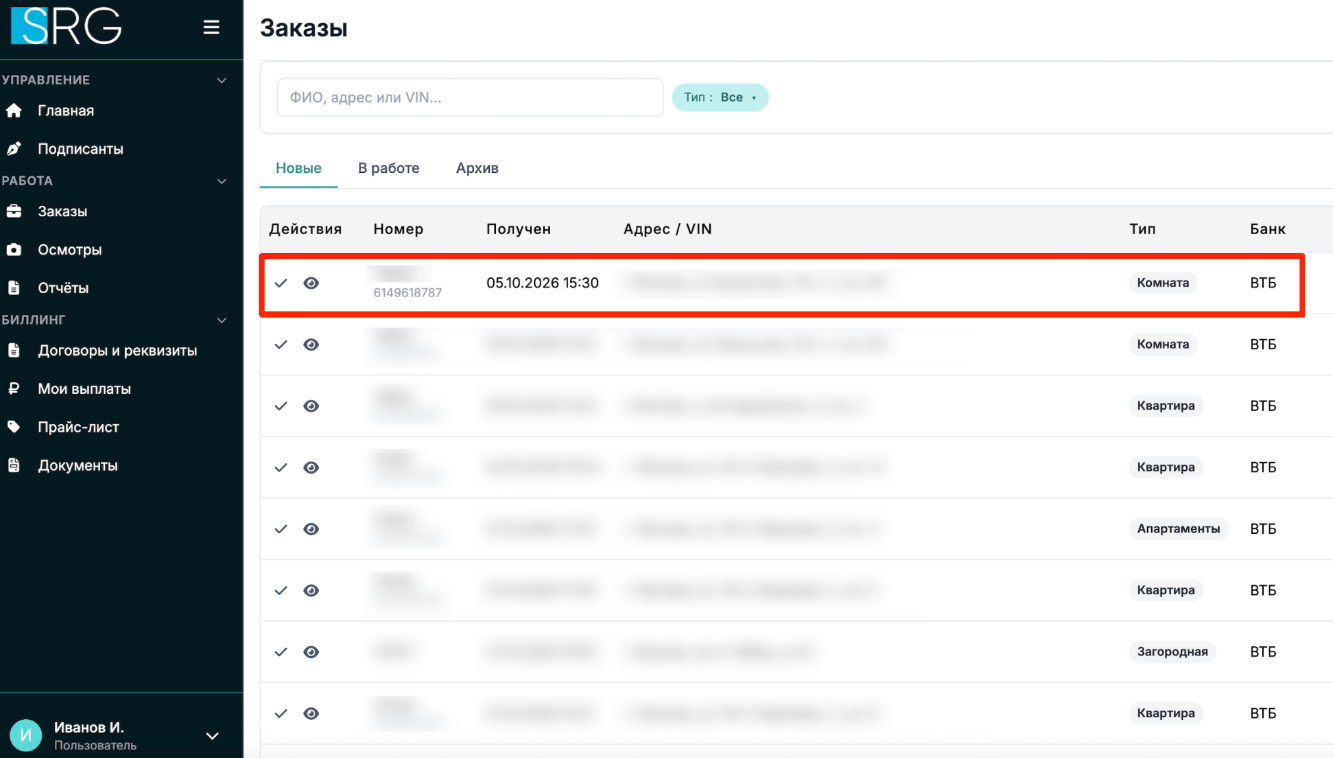Focus the ФИО, адрес или VIN search field
This screenshot has height=758, width=1333.
pyautogui.click(x=470, y=98)
